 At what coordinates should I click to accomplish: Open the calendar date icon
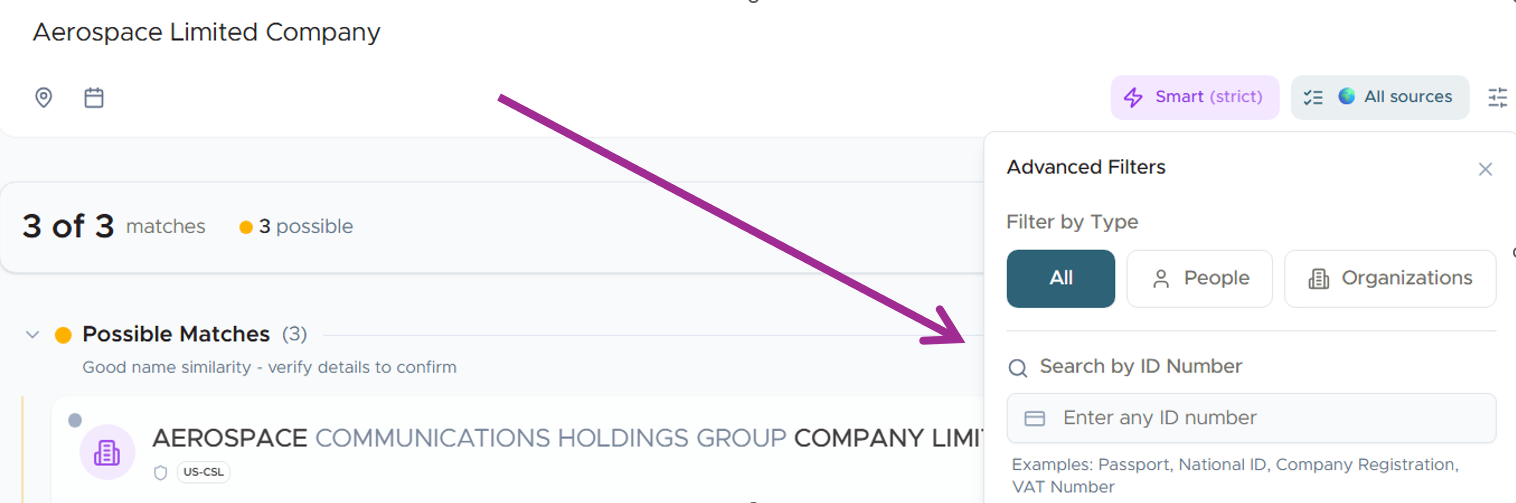pyautogui.click(x=94, y=98)
